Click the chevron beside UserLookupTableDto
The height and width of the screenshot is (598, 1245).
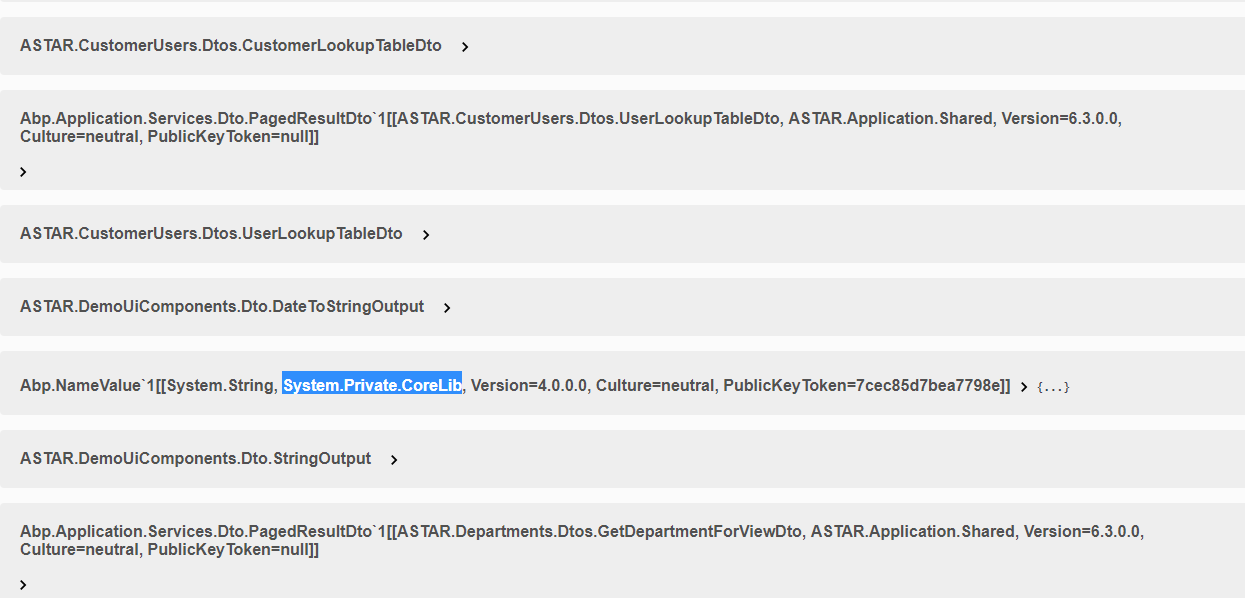(x=426, y=233)
